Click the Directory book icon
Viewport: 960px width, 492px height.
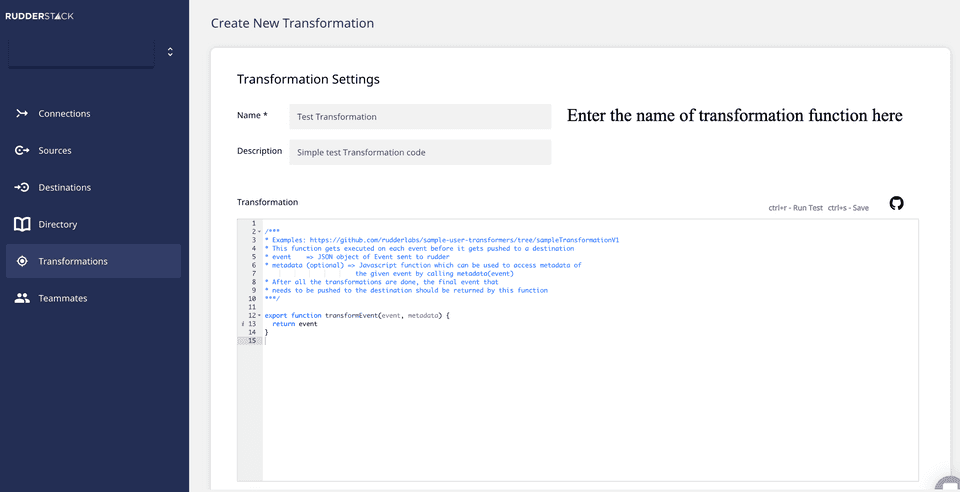[22, 224]
